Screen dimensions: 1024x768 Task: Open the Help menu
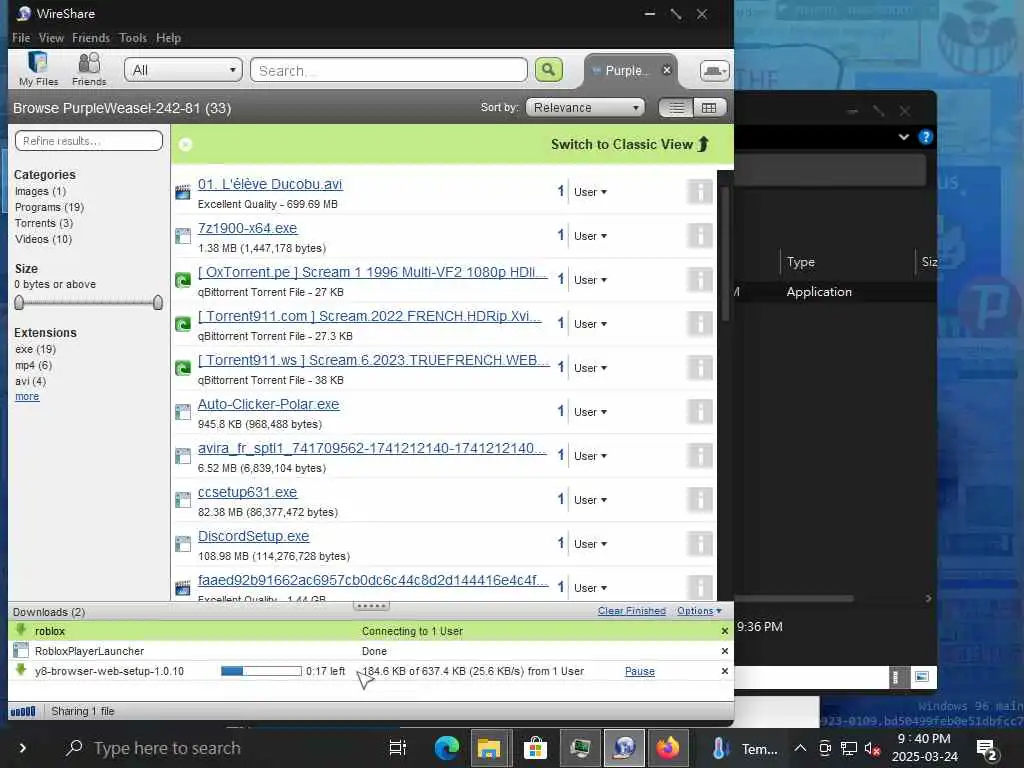168,38
